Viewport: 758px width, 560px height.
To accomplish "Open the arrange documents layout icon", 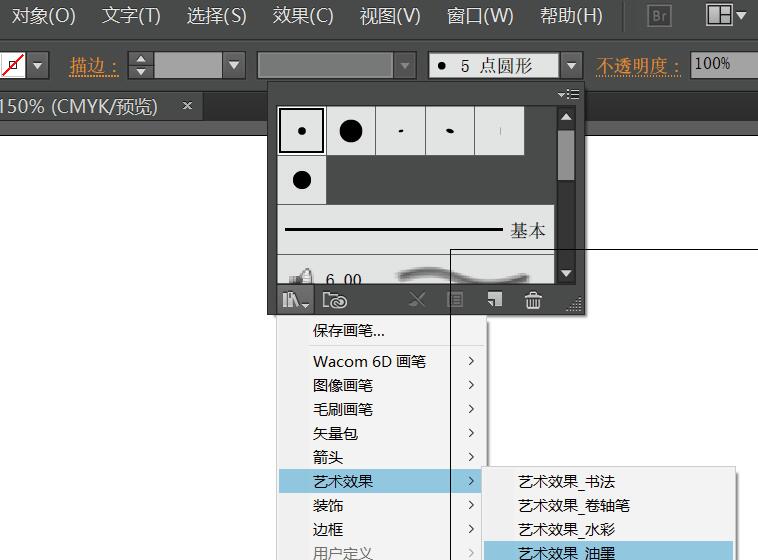I will (725, 16).
